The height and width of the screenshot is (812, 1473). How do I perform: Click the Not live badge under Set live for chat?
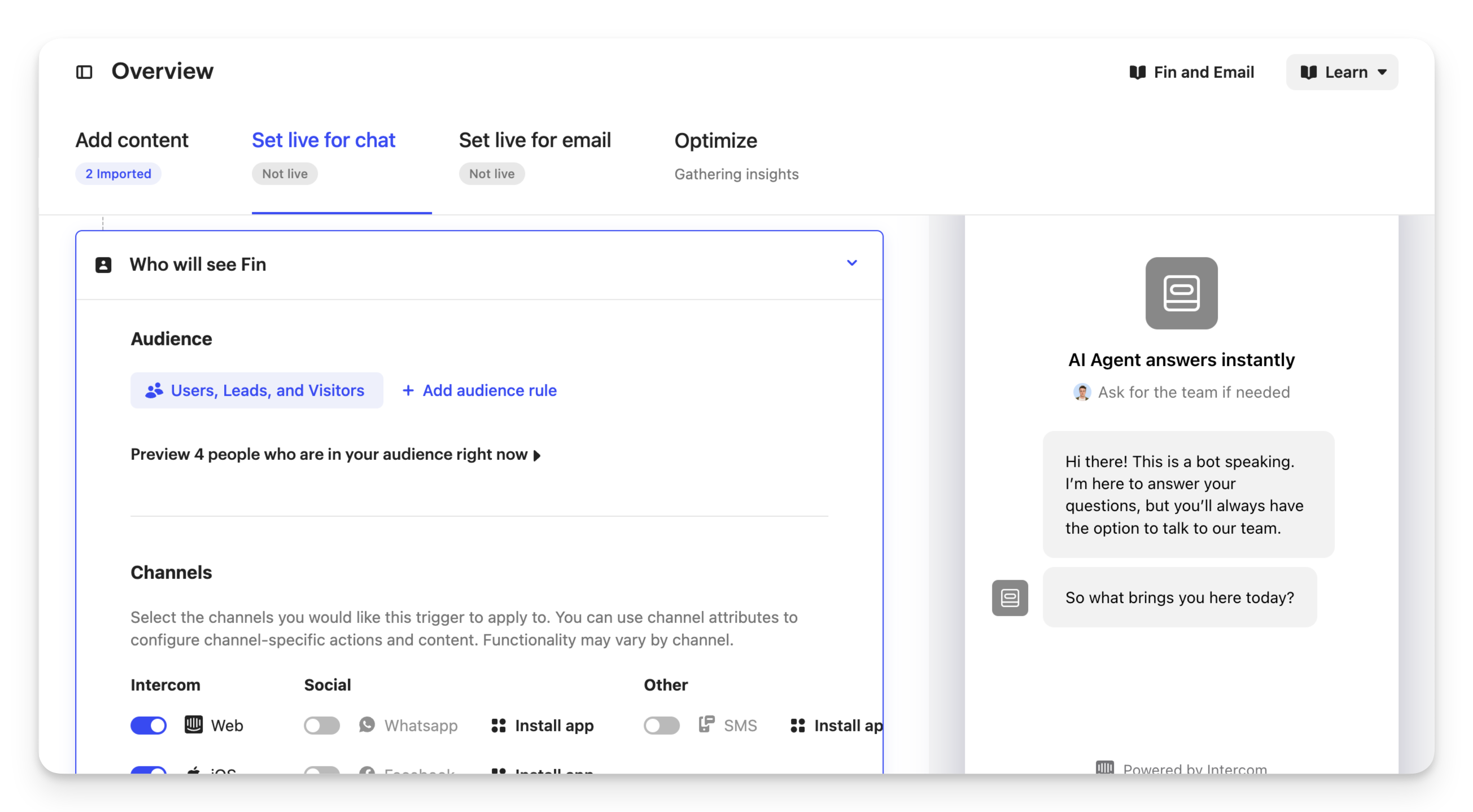tap(285, 174)
